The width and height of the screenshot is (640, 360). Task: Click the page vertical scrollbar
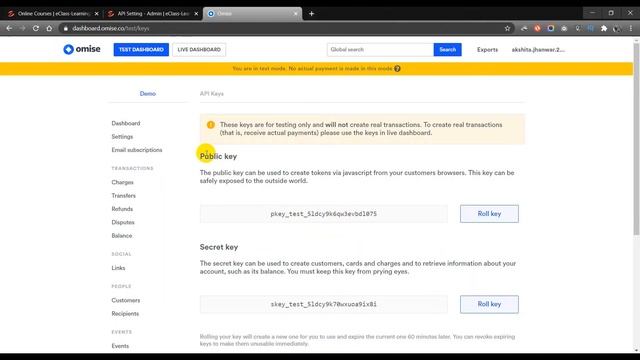coord(636,139)
